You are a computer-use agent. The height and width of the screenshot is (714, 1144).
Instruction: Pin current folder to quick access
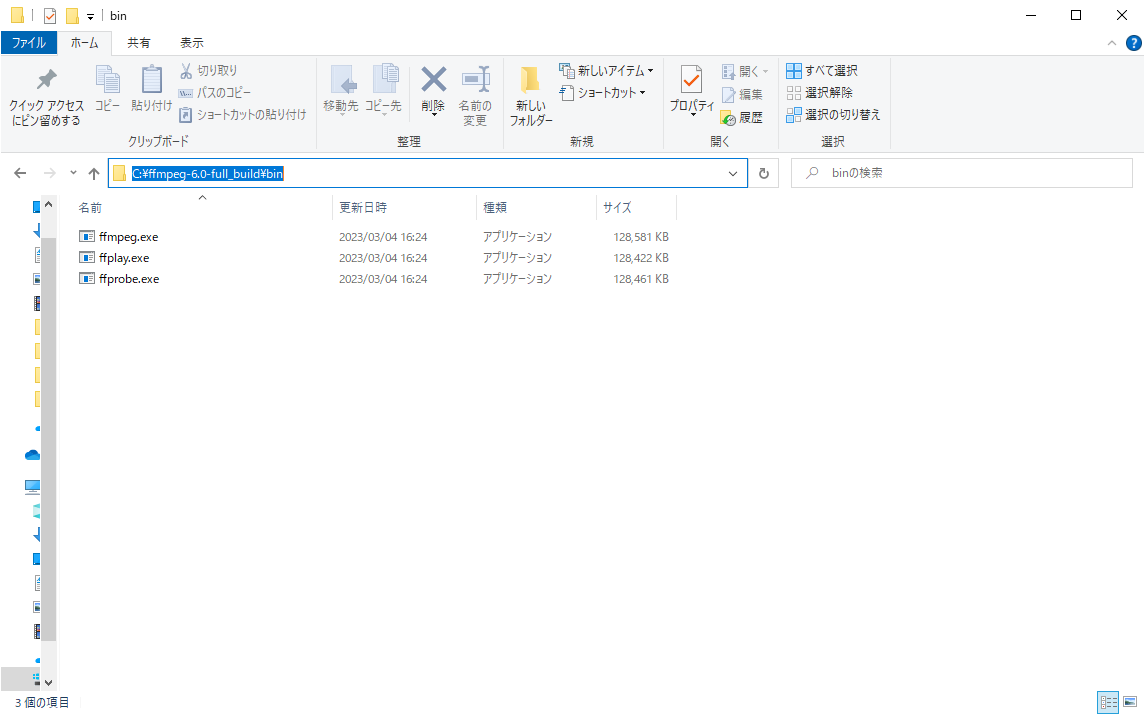click(x=45, y=94)
